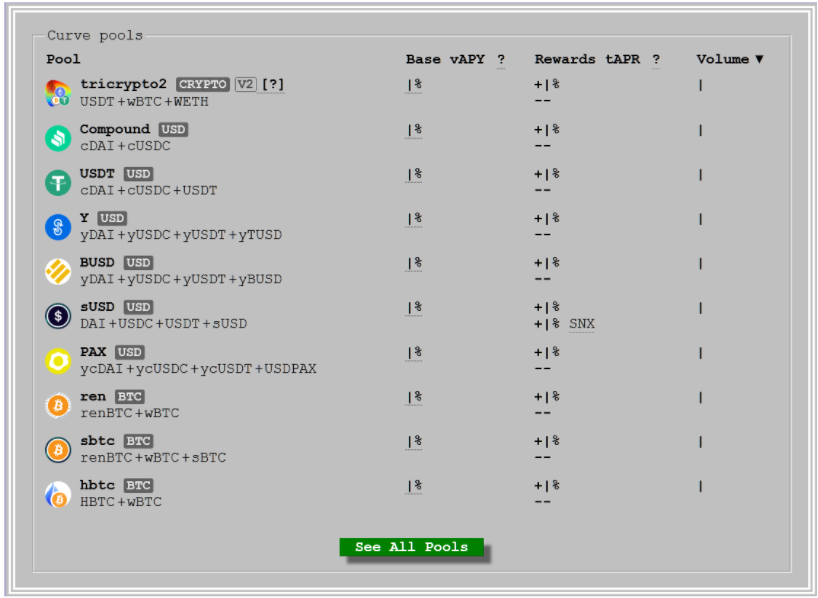Click the SNX reward label in sUSD row
Image resolution: width=818 pixels, height=598 pixels.
point(582,324)
